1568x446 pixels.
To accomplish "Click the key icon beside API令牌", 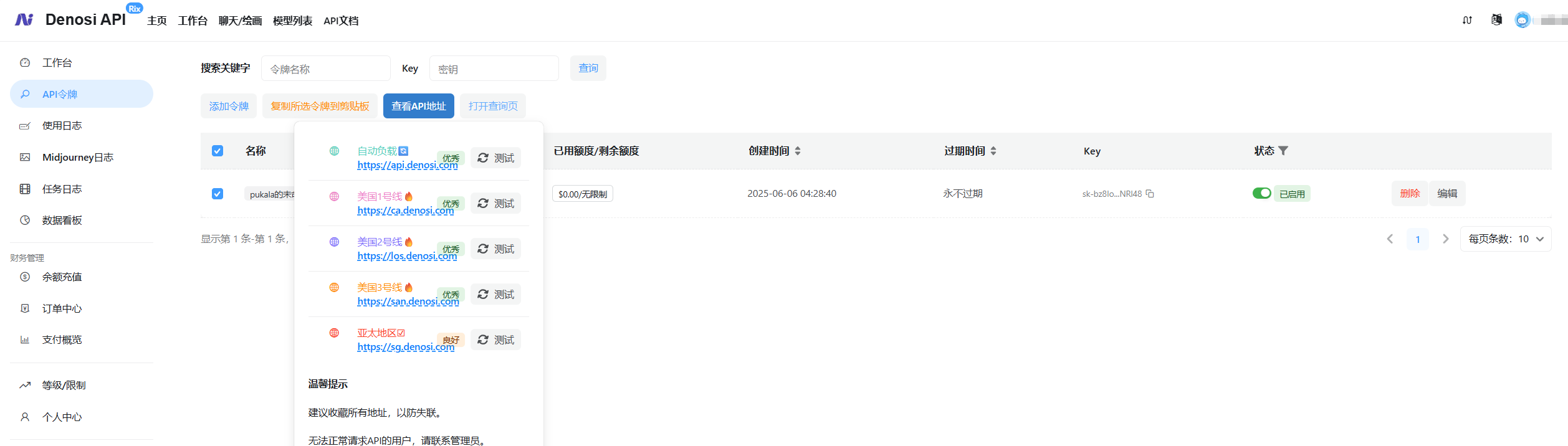I will tap(25, 94).
